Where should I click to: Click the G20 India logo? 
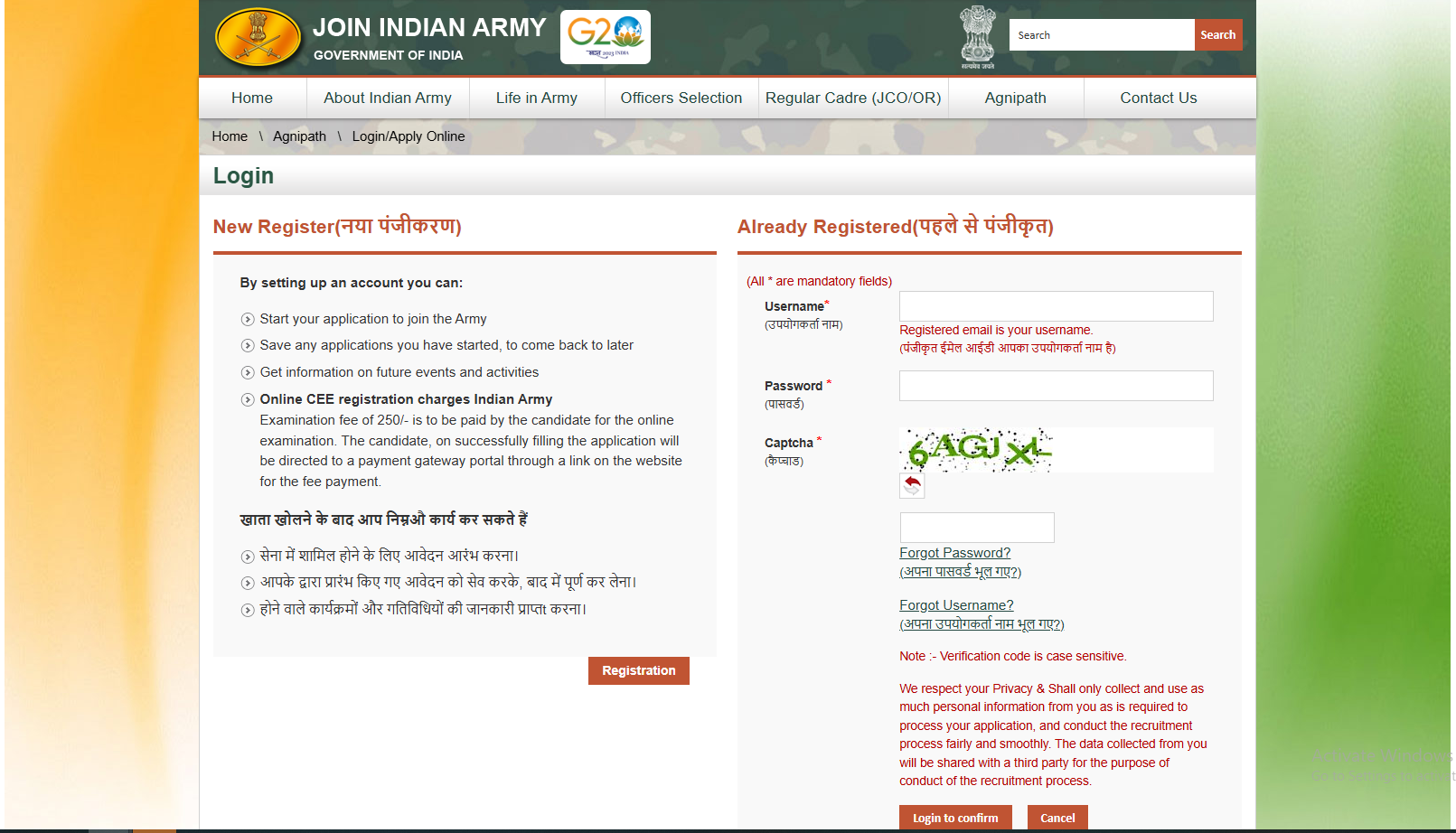tap(604, 36)
